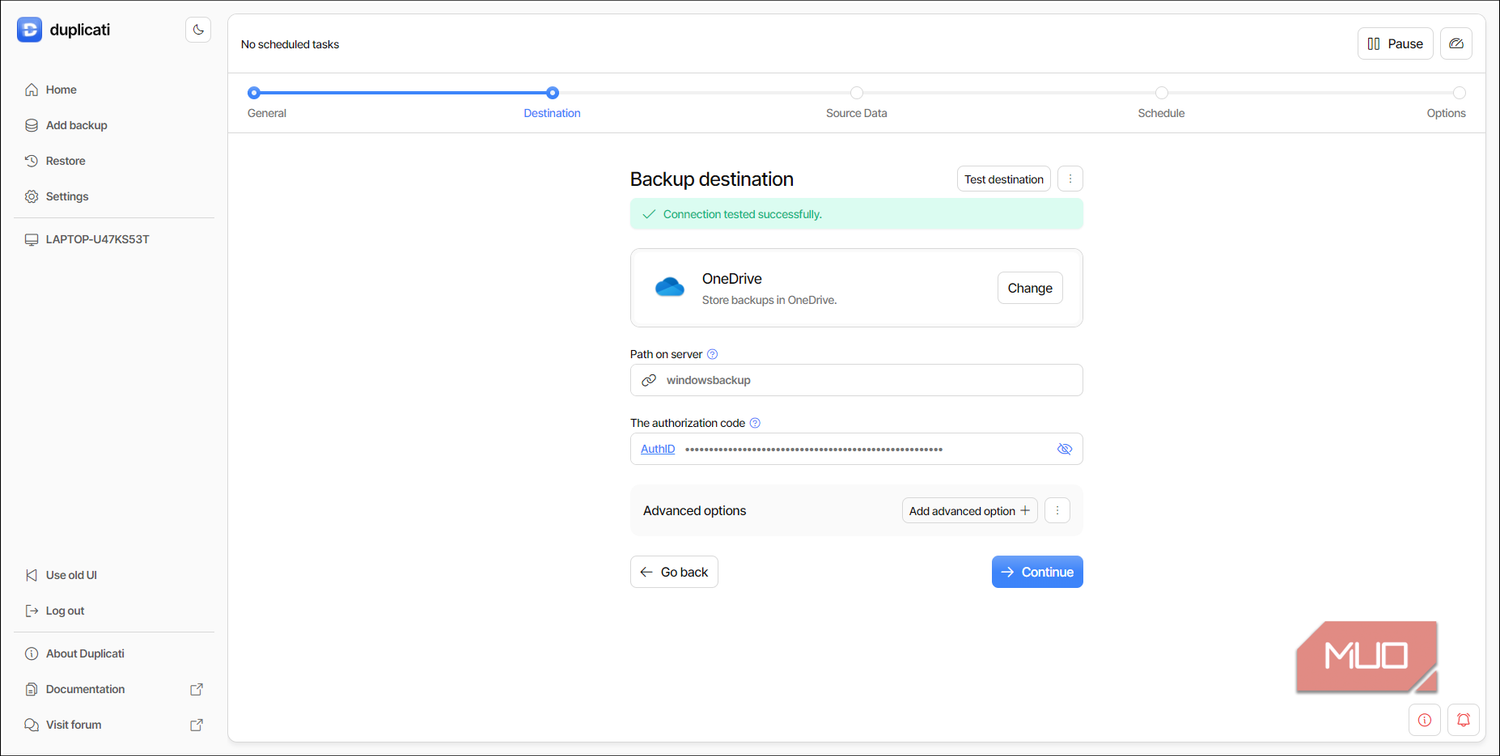Click the Path on server input field

856,380
